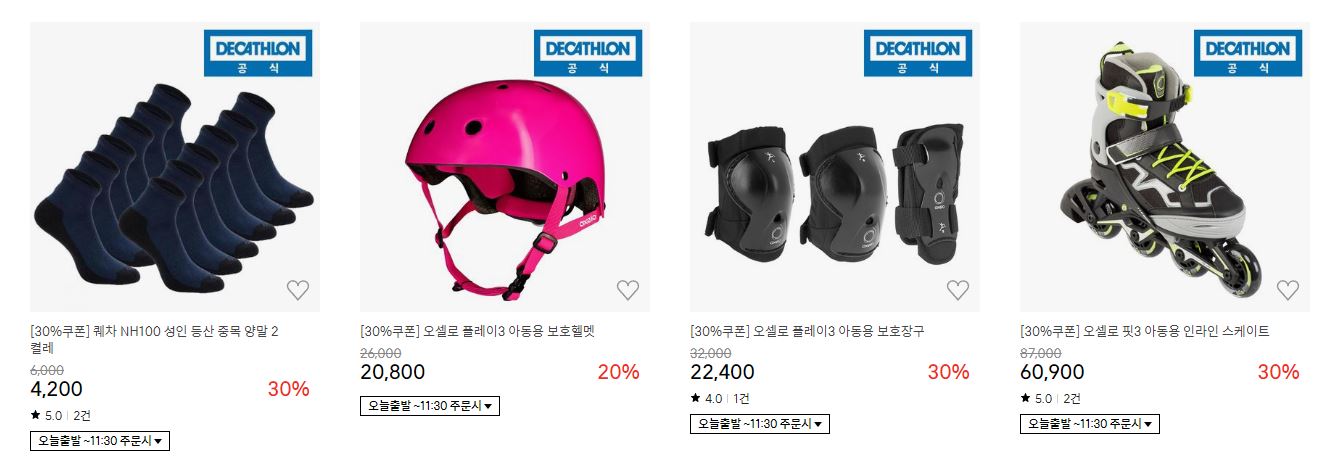Expand today-shipping dropdown under protective gear
Screen dimensions: 1331x475
point(760,424)
